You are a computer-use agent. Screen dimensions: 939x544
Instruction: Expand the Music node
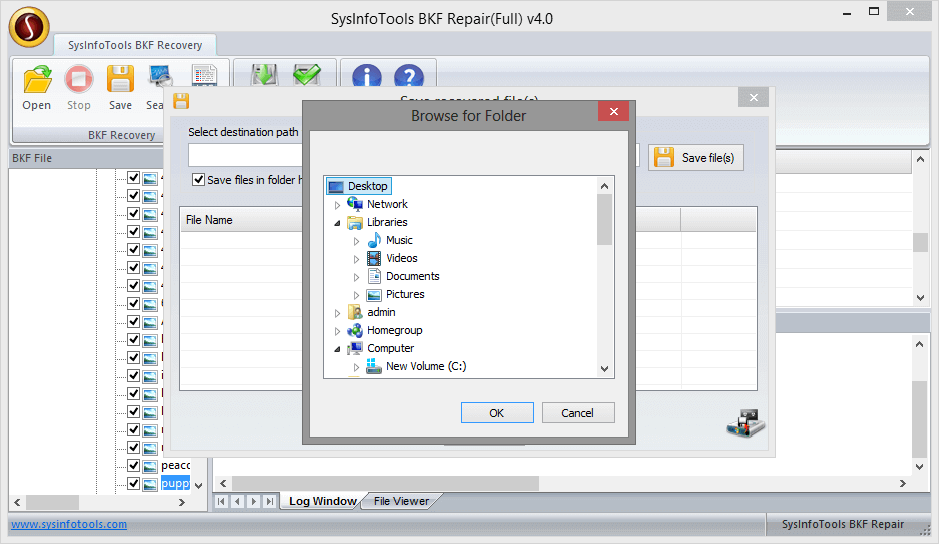click(x=356, y=241)
